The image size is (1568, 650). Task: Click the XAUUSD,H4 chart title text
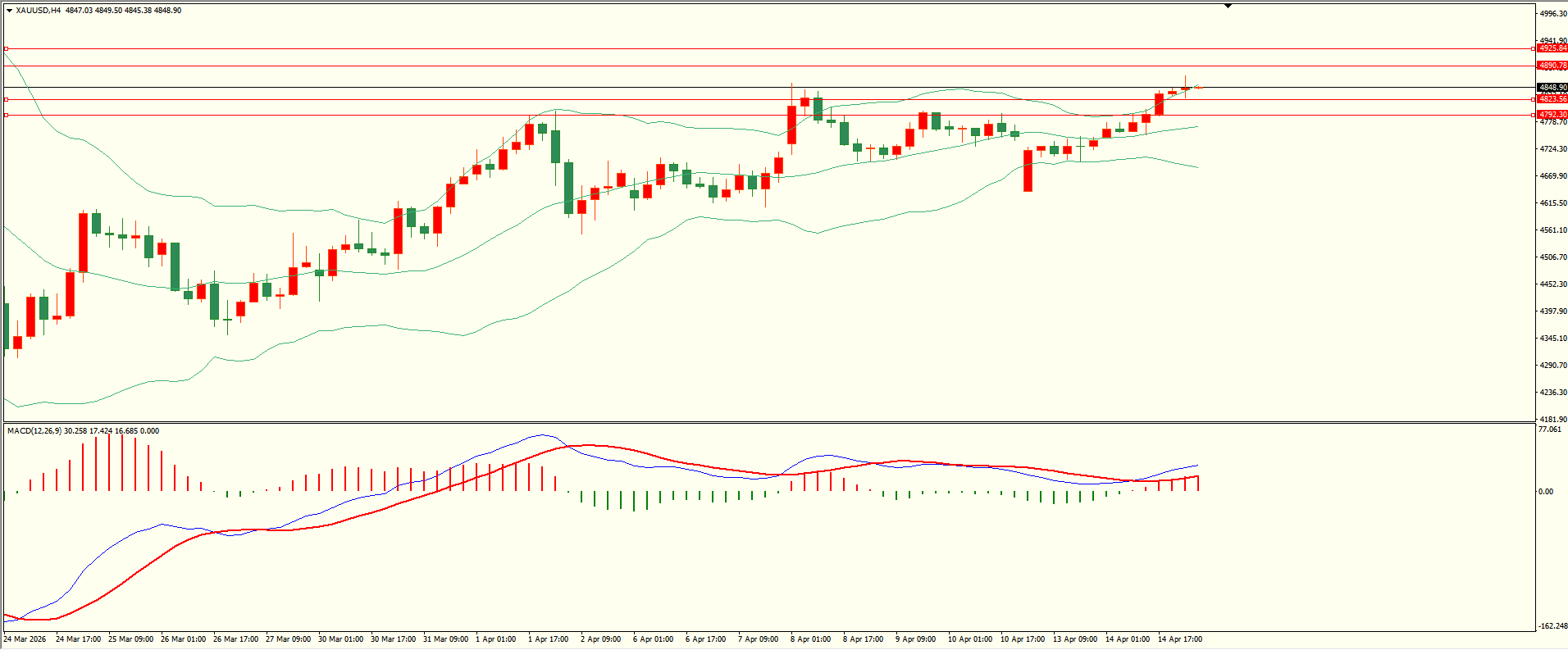[x=38, y=11]
